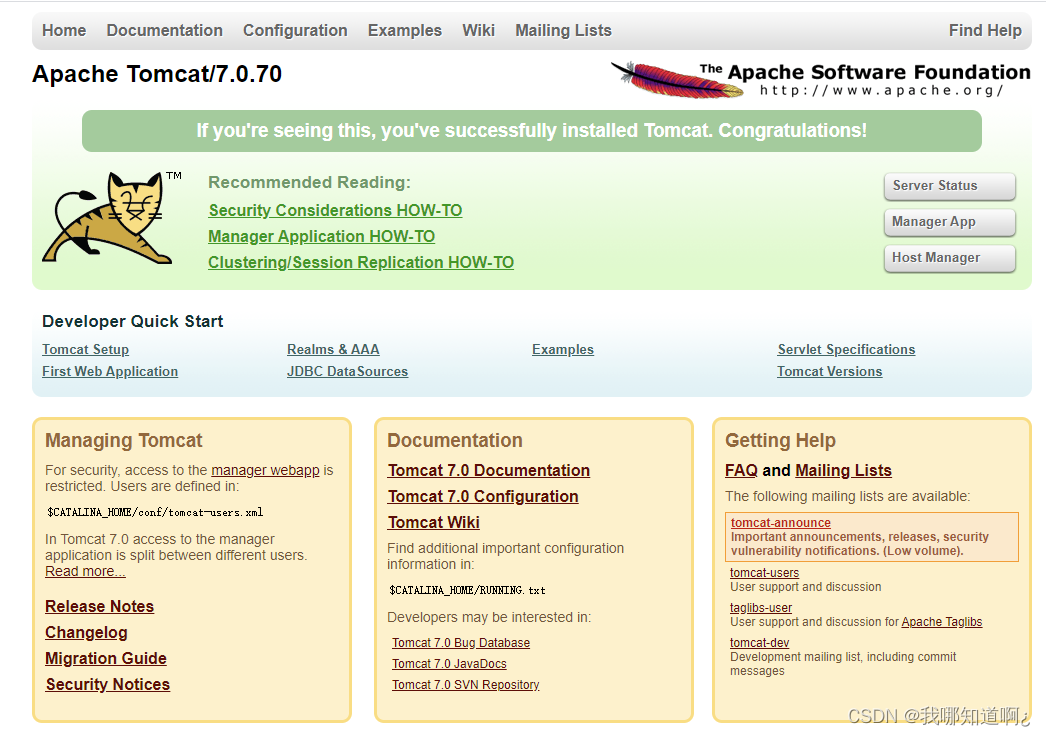Click the Read more... link

pyautogui.click(x=85, y=572)
